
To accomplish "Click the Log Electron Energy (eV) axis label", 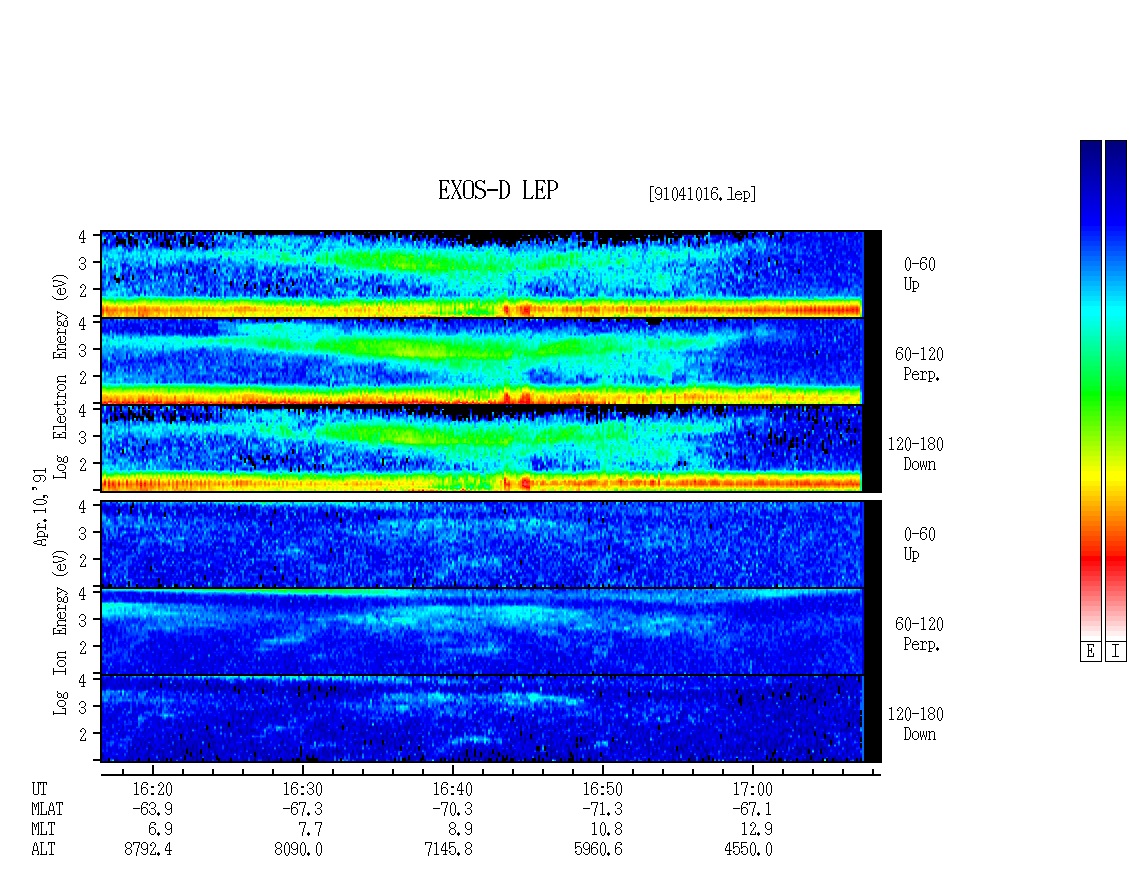I will (61, 376).
